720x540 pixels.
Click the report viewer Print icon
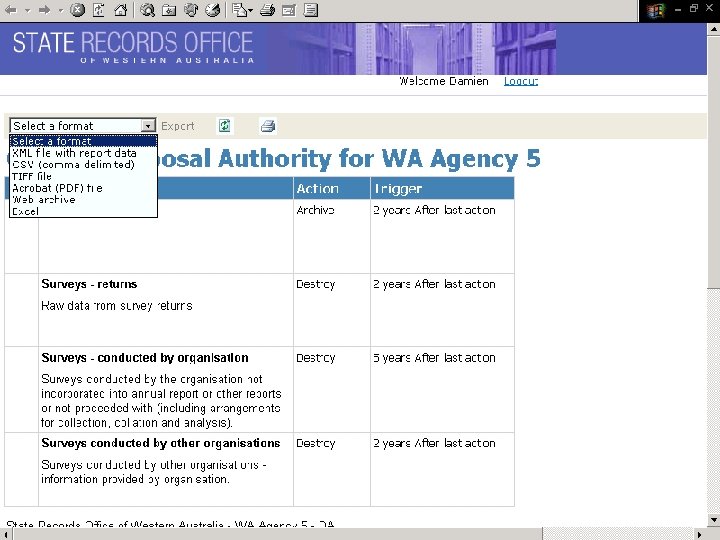coord(268,125)
